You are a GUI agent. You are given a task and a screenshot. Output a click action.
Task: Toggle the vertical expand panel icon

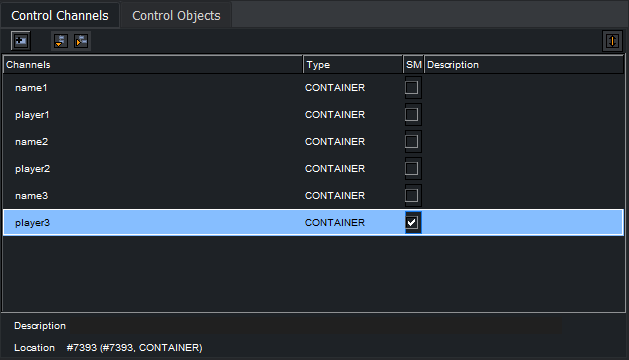612,41
